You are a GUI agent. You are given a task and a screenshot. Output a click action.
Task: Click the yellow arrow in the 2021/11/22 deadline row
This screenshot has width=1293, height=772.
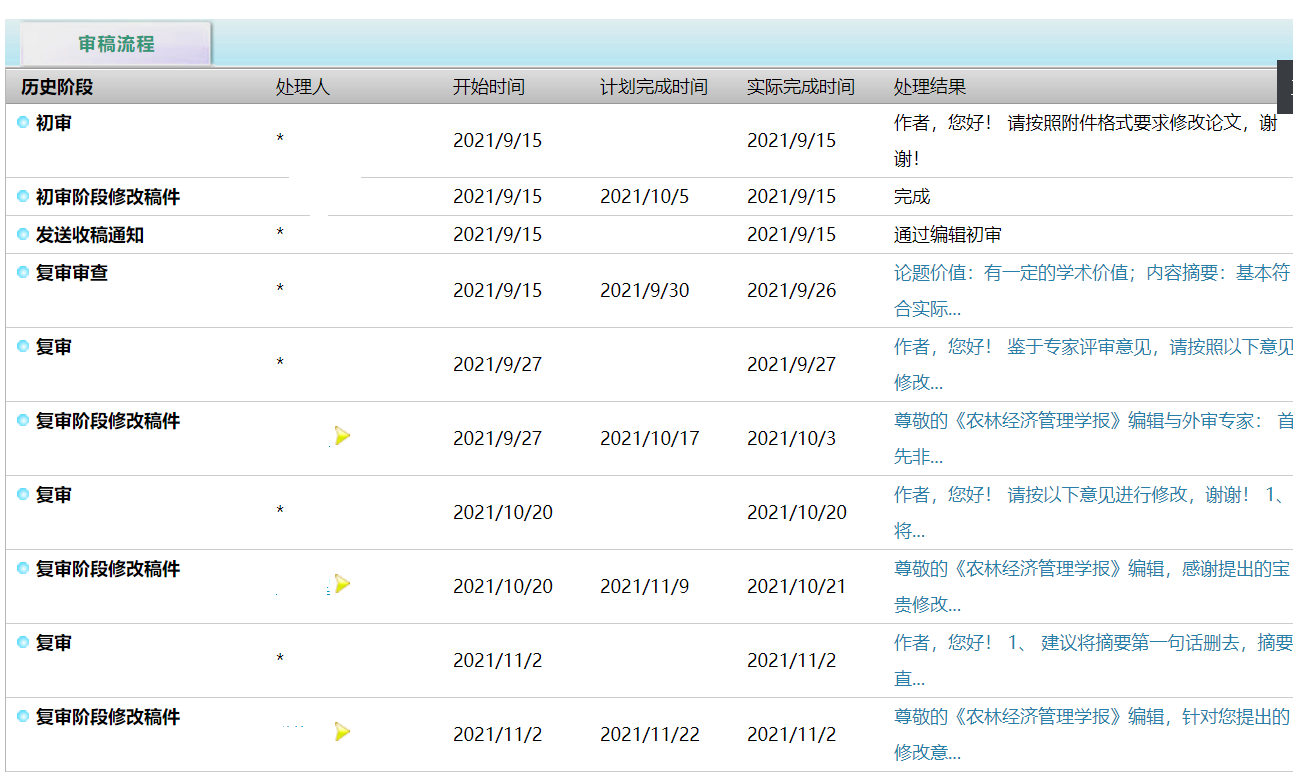tap(342, 732)
